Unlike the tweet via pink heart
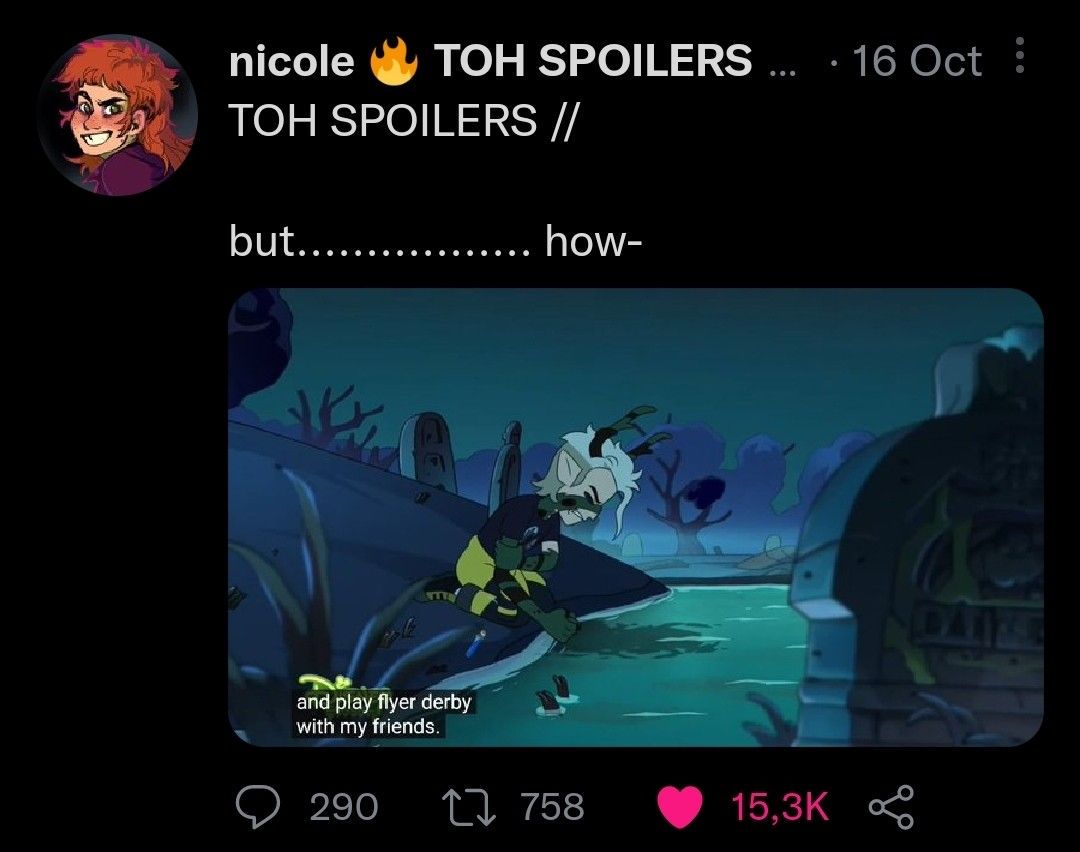Viewport: 1080px width, 852px height. pyautogui.click(x=679, y=807)
